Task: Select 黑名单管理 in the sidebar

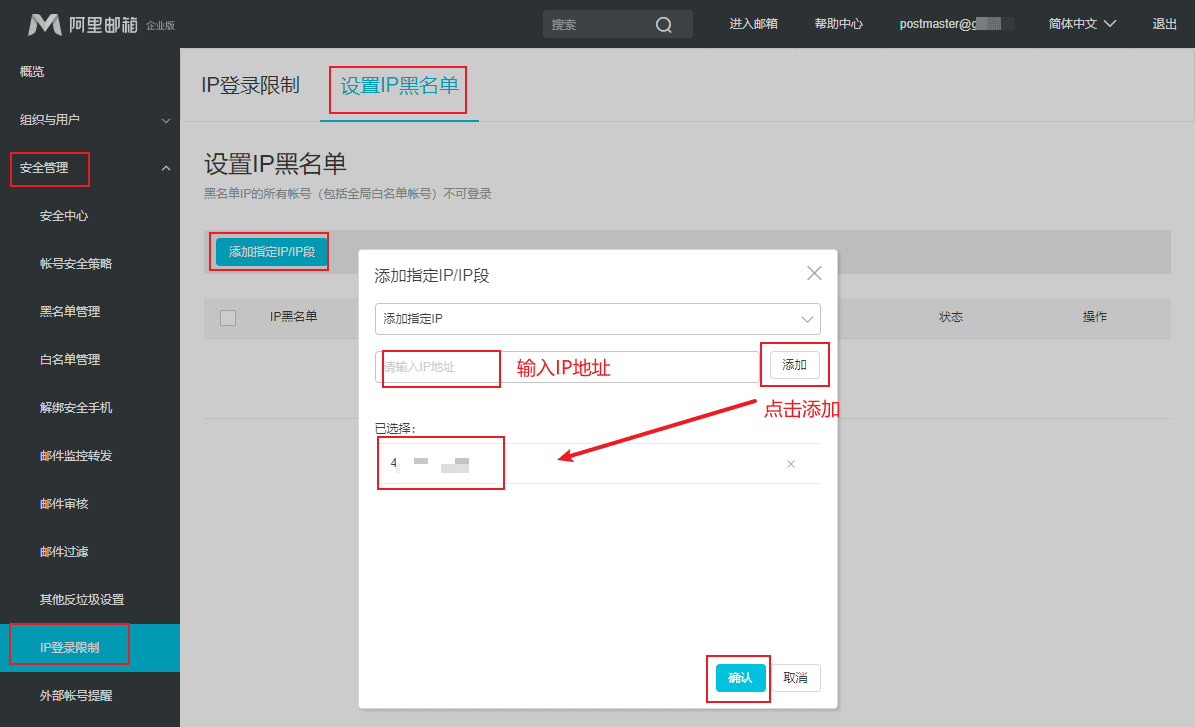Action: [x=70, y=311]
